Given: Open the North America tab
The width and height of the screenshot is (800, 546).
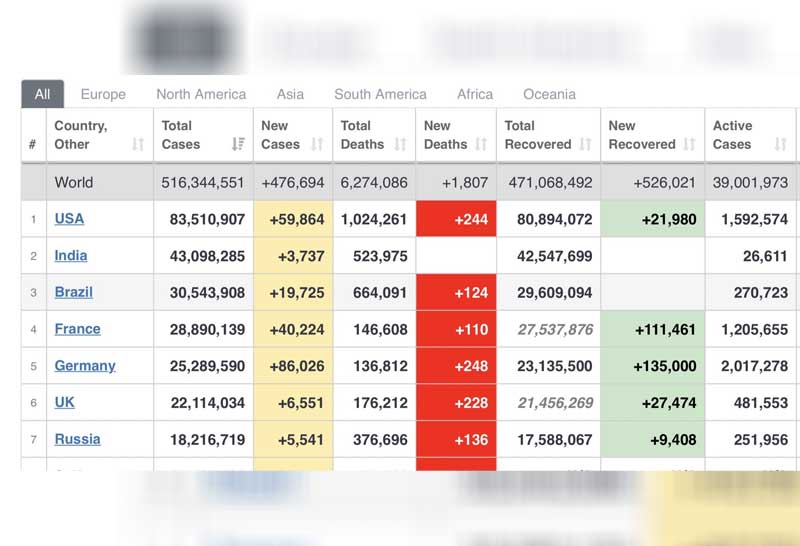Looking at the screenshot, I should pos(201,94).
